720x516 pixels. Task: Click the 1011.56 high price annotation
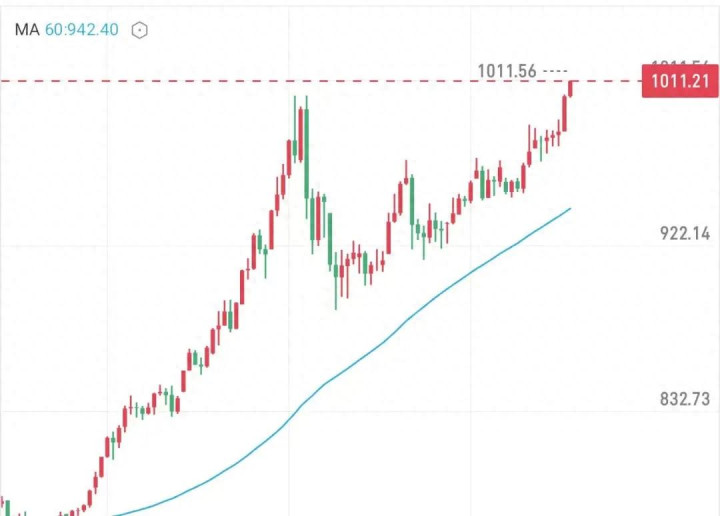[x=507, y=70]
